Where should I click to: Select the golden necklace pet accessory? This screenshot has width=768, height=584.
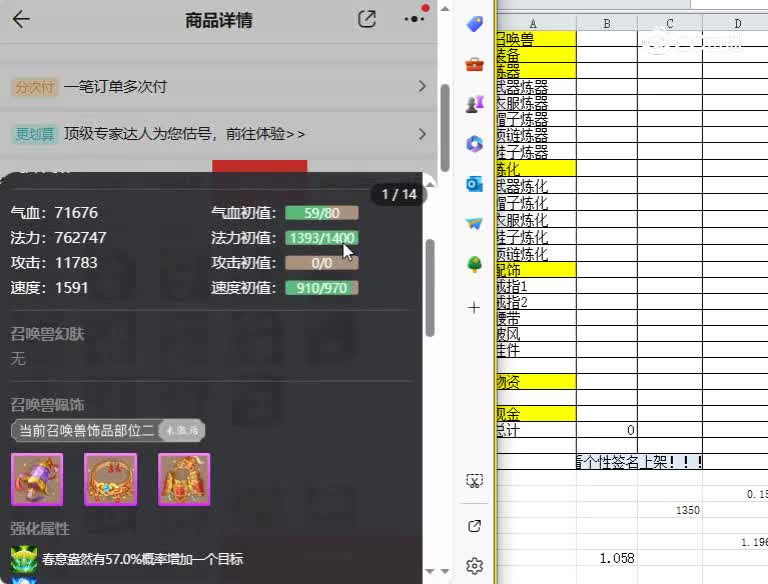[111, 479]
